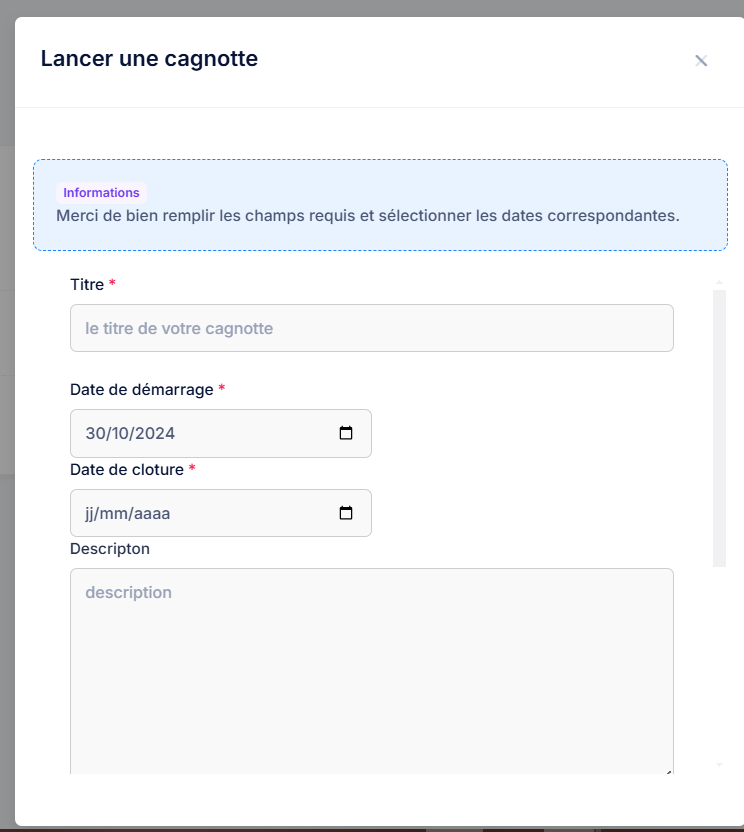The width and height of the screenshot is (744, 832).
Task: Click the Titre field label
Action: tap(87, 284)
